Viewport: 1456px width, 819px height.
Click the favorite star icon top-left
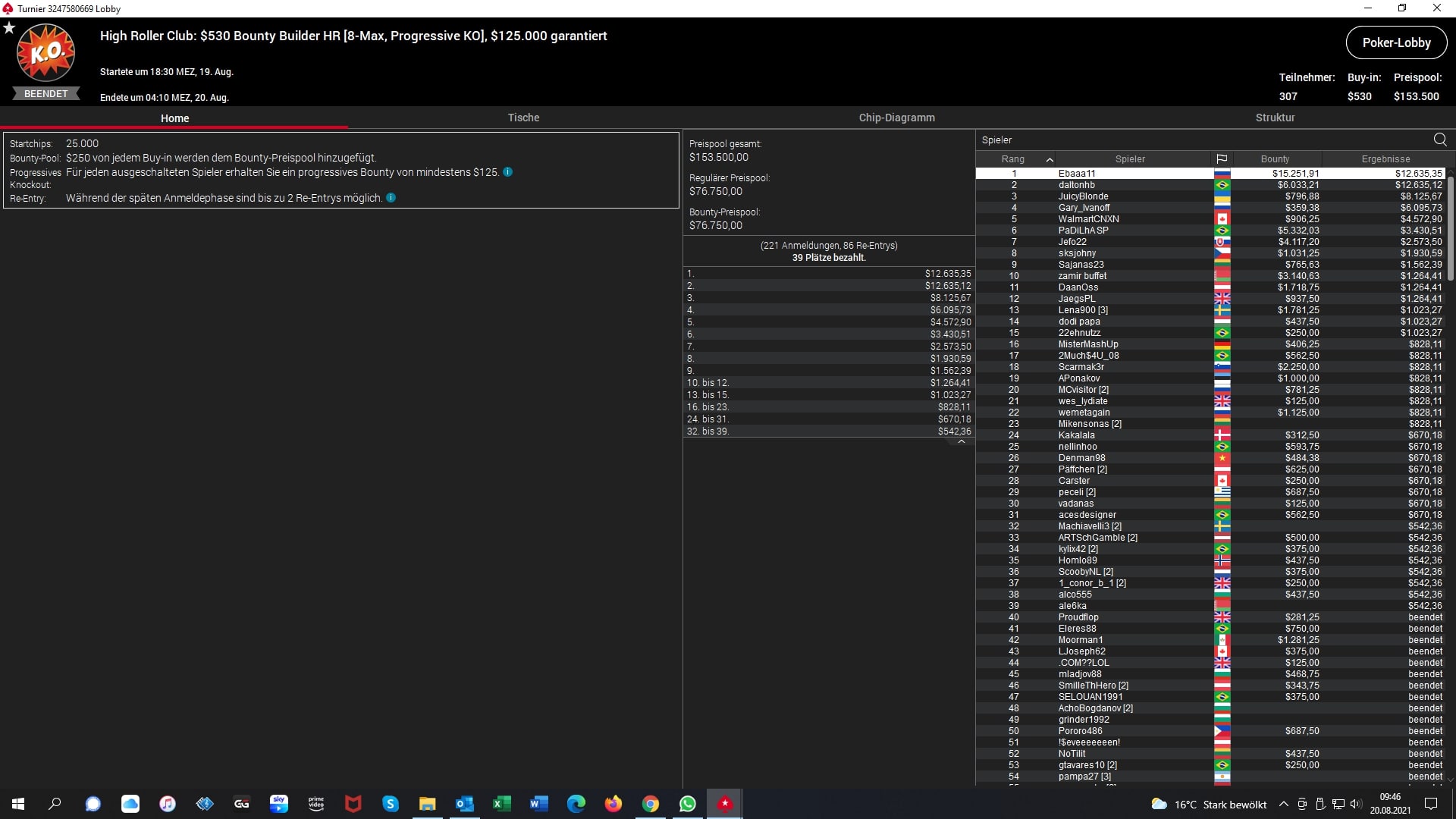click(9, 28)
